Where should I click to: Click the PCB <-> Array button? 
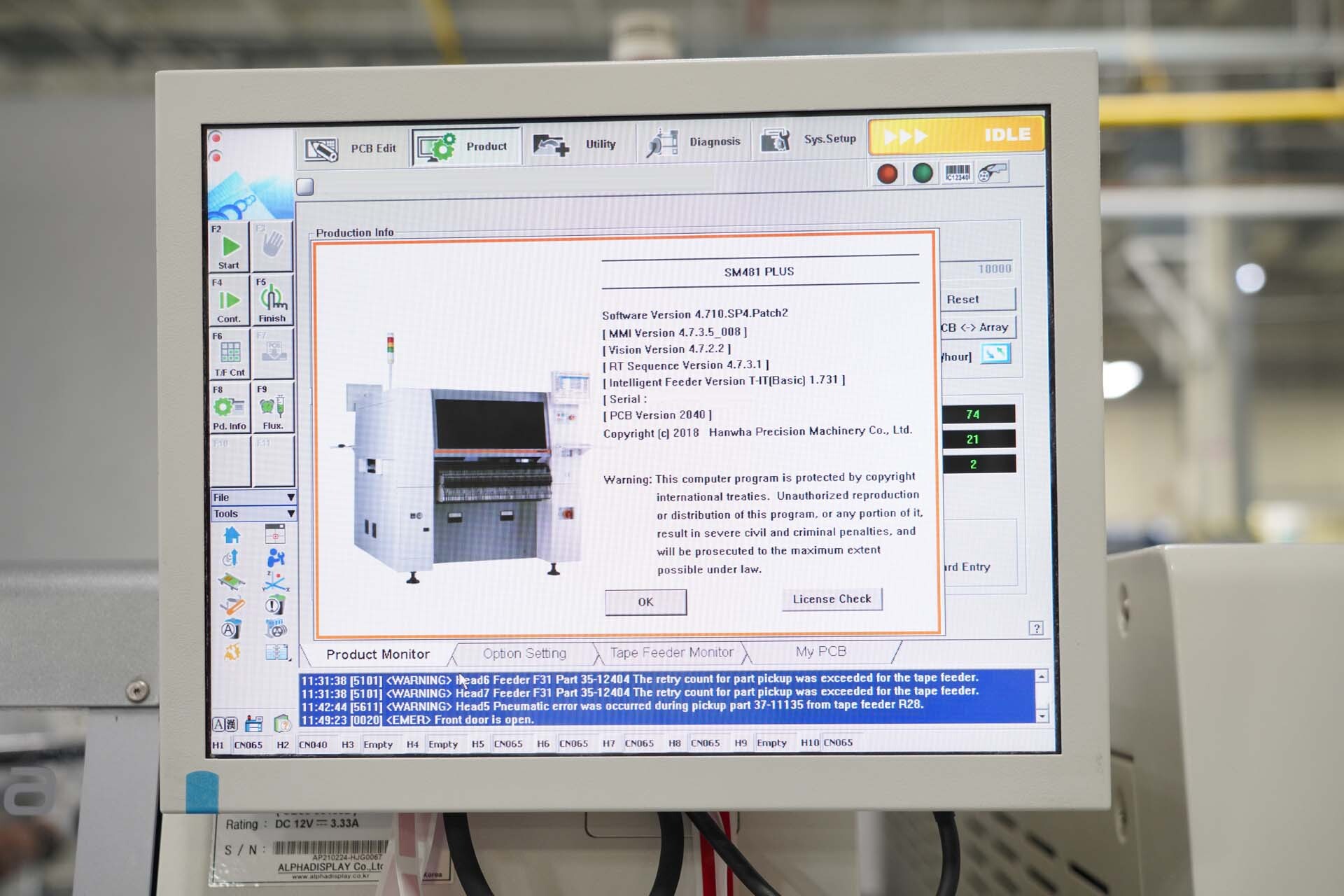pyautogui.click(x=978, y=328)
